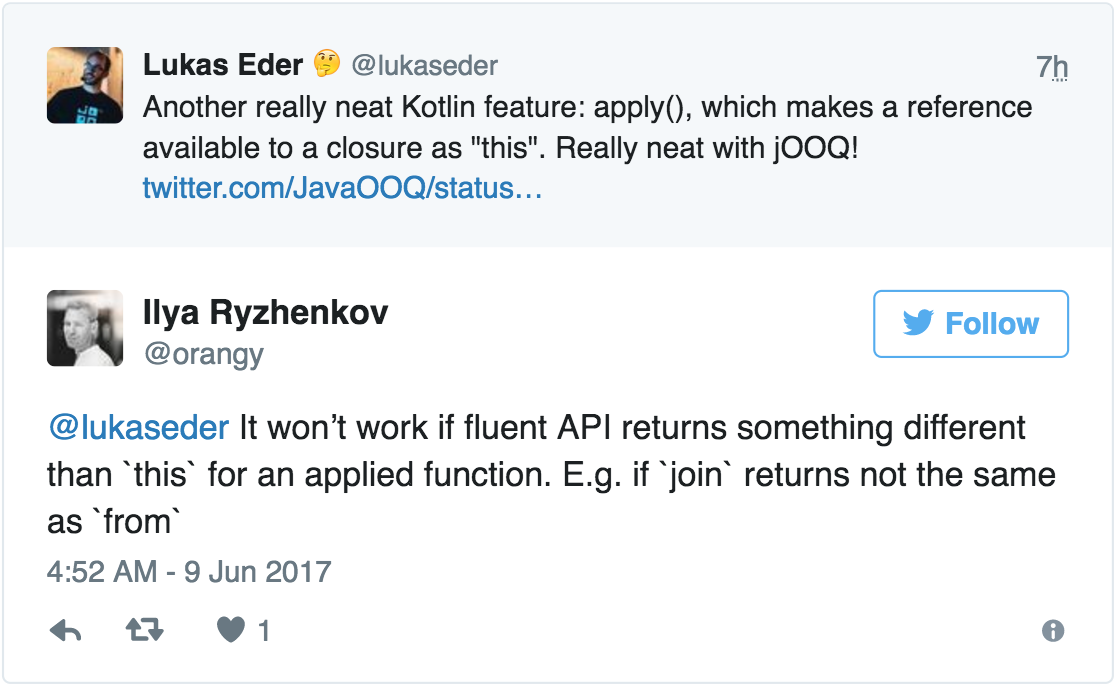Click the @orangy handle

tap(204, 354)
